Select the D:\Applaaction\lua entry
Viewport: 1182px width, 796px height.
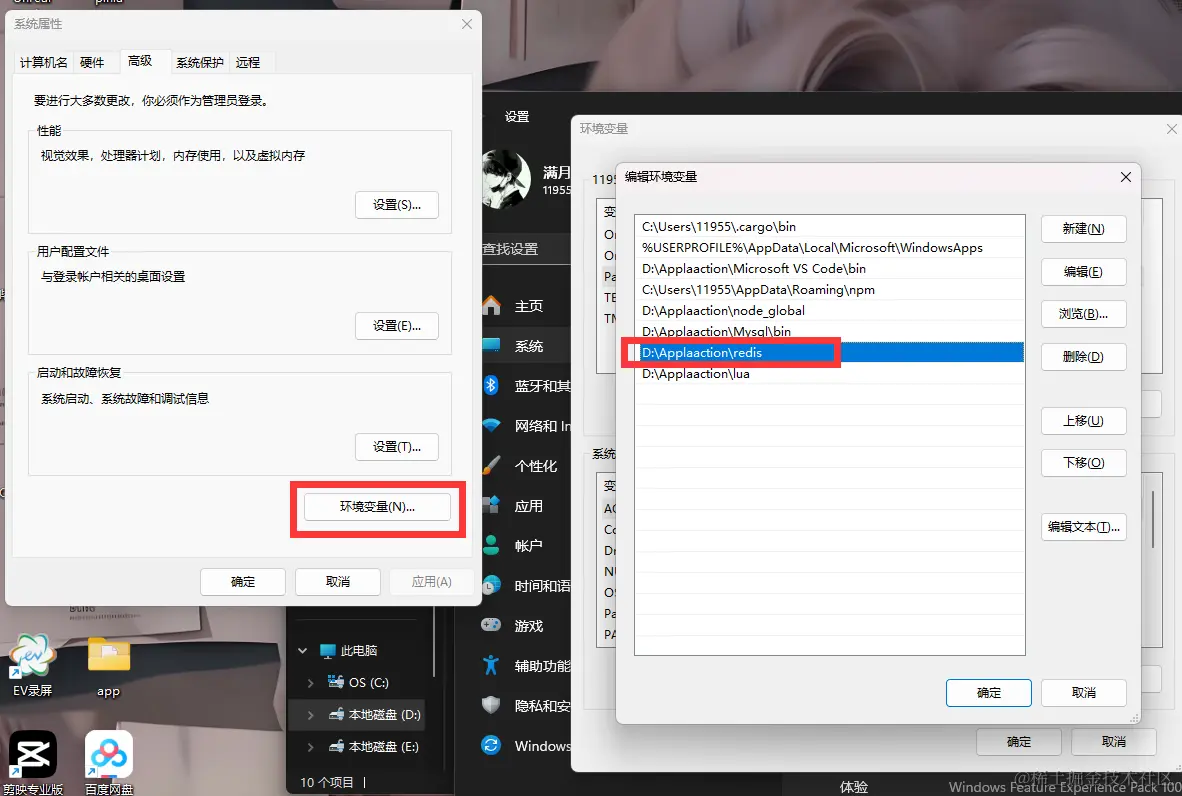829,374
